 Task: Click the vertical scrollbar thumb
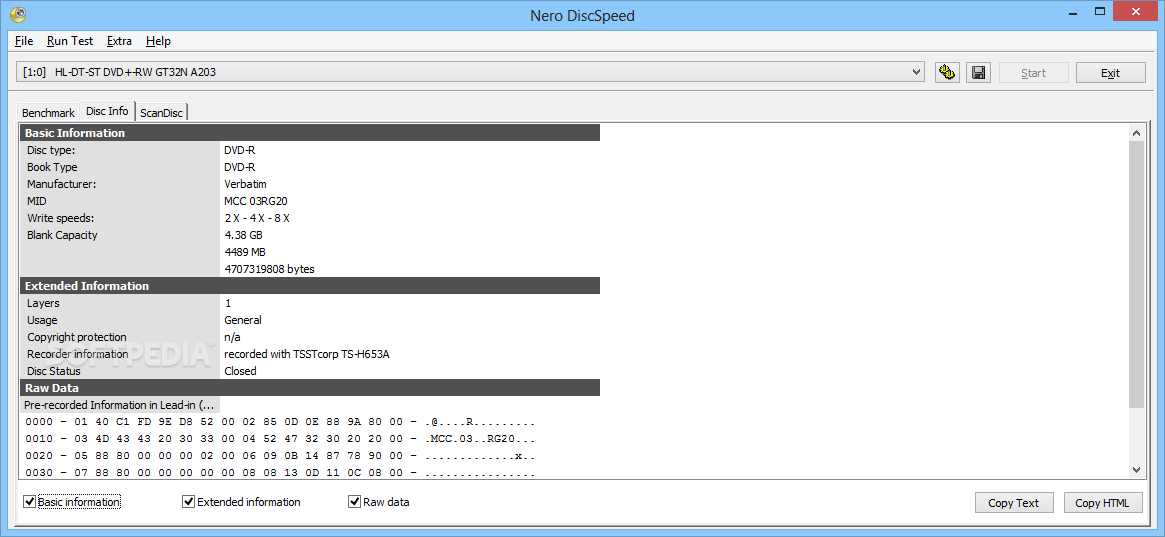pyautogui.click(x=1136, y=274)
